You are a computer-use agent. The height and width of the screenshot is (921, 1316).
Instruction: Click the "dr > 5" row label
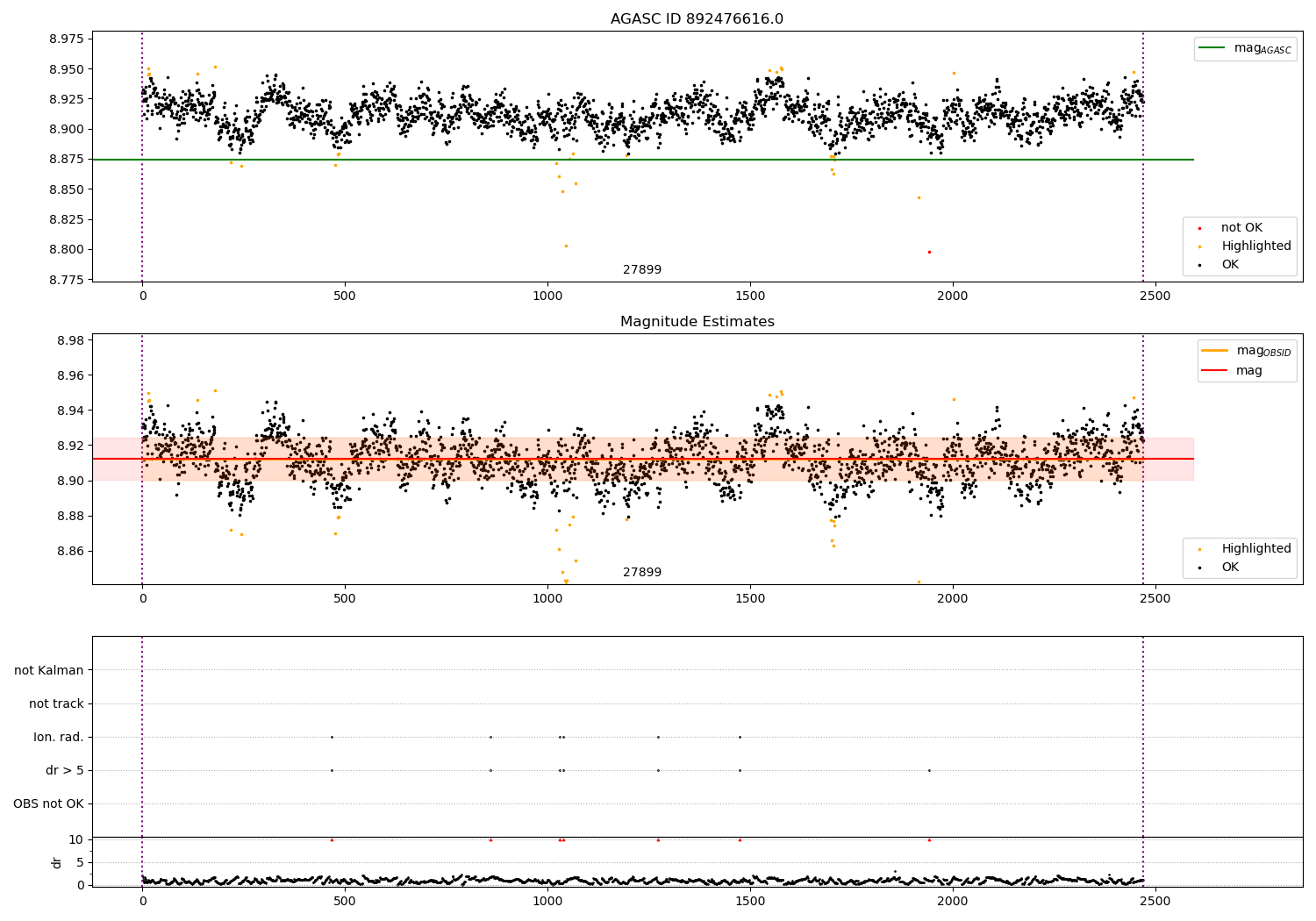65,771
